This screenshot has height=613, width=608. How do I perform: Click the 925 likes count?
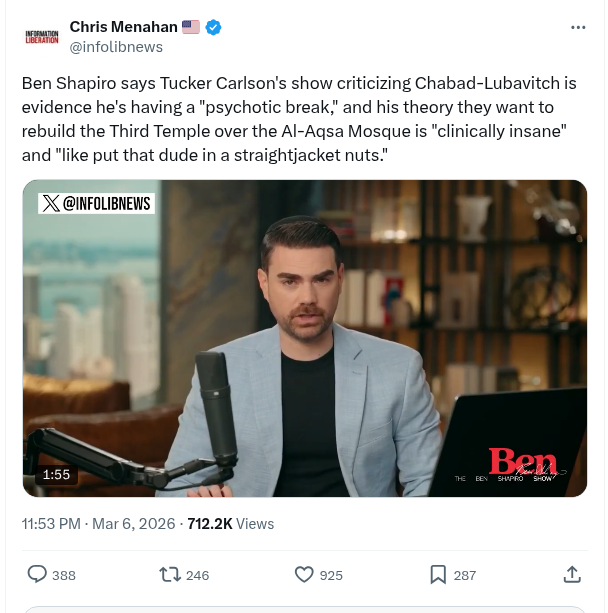[331, 575]
